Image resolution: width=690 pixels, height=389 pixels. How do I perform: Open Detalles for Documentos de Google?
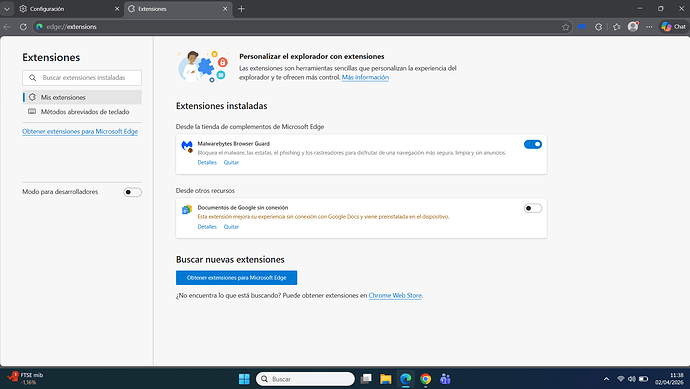point(207,227)
